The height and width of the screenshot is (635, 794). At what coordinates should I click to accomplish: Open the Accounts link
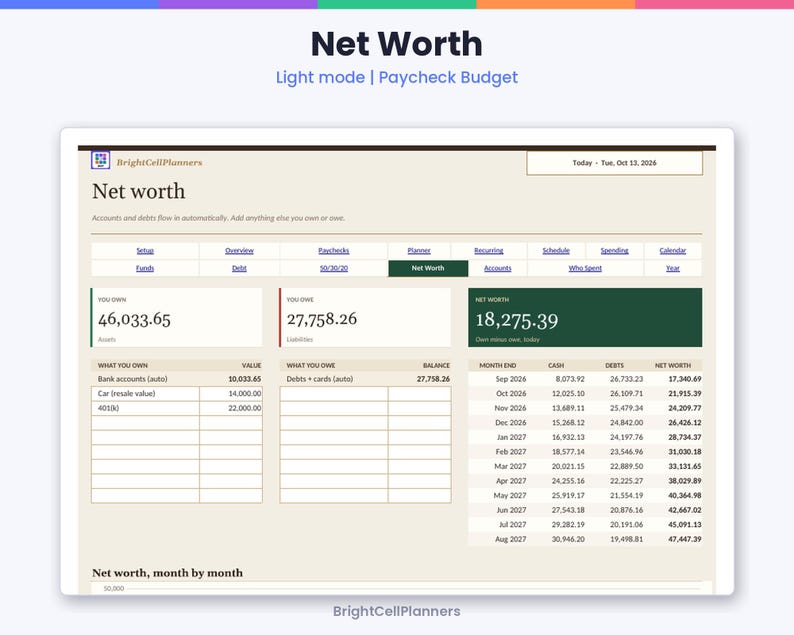click(497, 268)
